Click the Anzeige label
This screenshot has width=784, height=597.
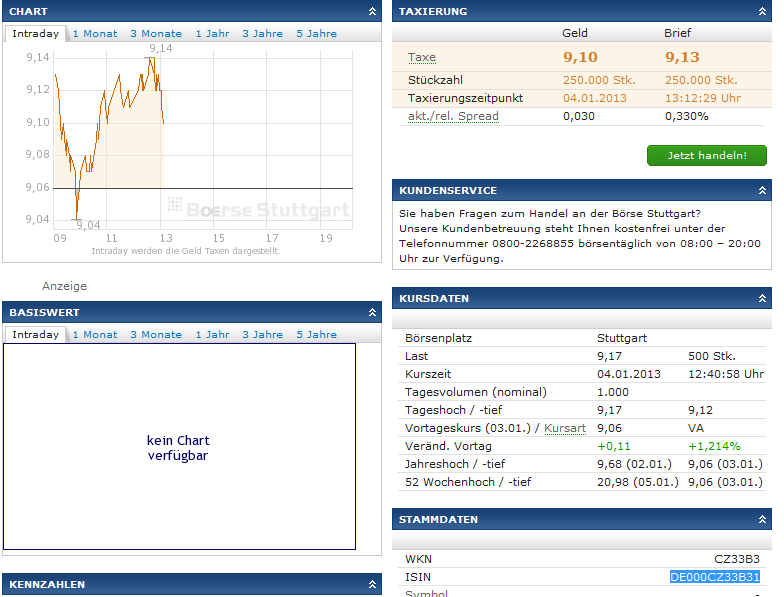coord(64,286)
